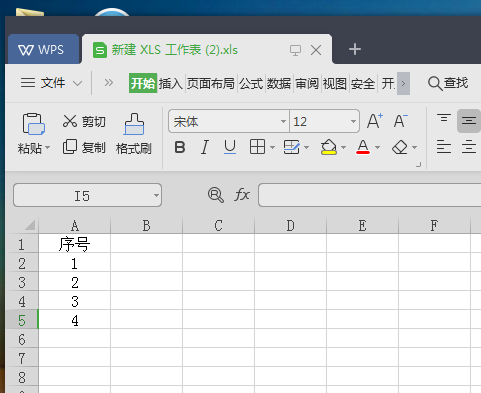Select cell A1 containing 序号
Image resolution: width=481 pixels, height=393 pixels.
[x=75, y=244]
